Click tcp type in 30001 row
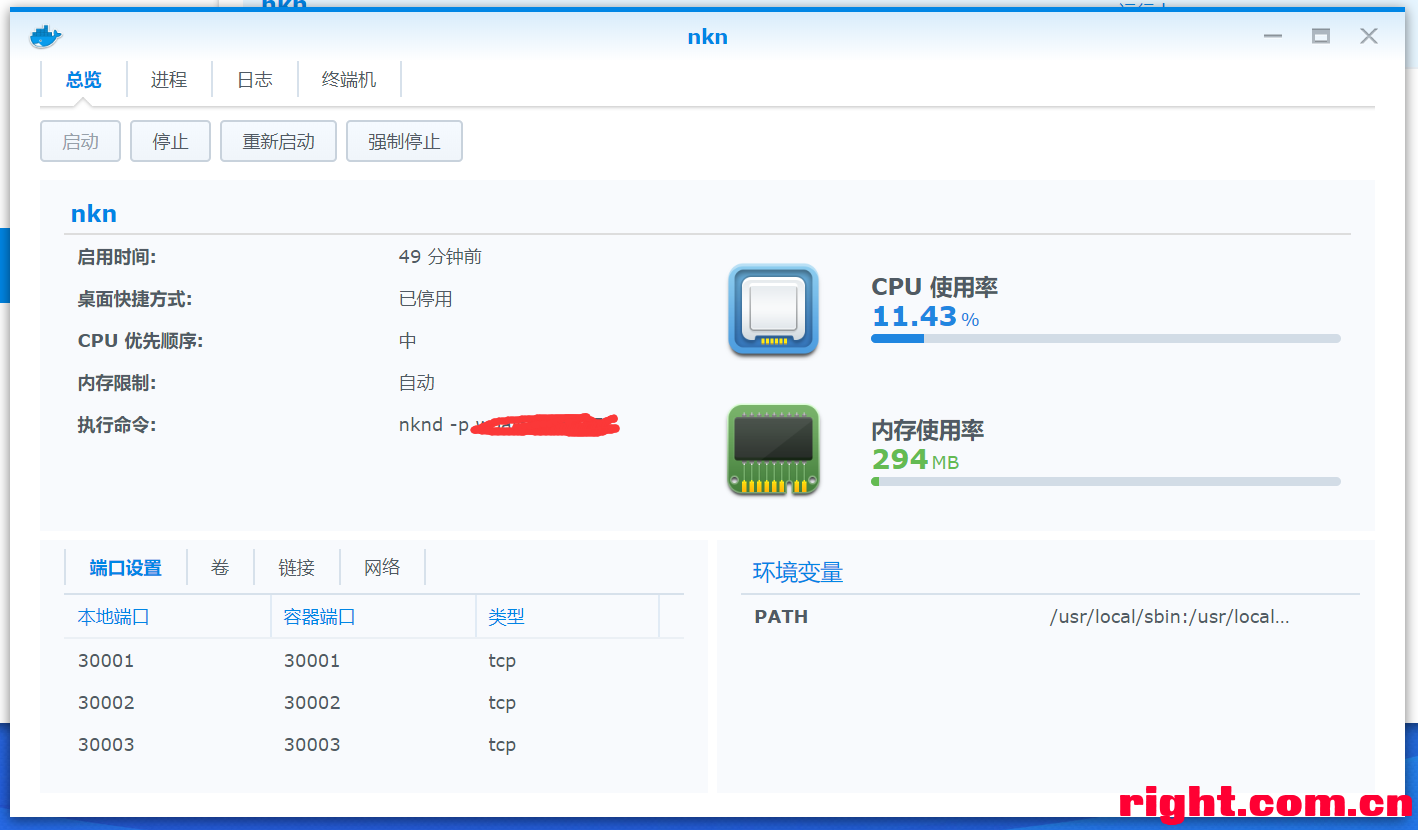1418x830 pixels. coord(502,661)
